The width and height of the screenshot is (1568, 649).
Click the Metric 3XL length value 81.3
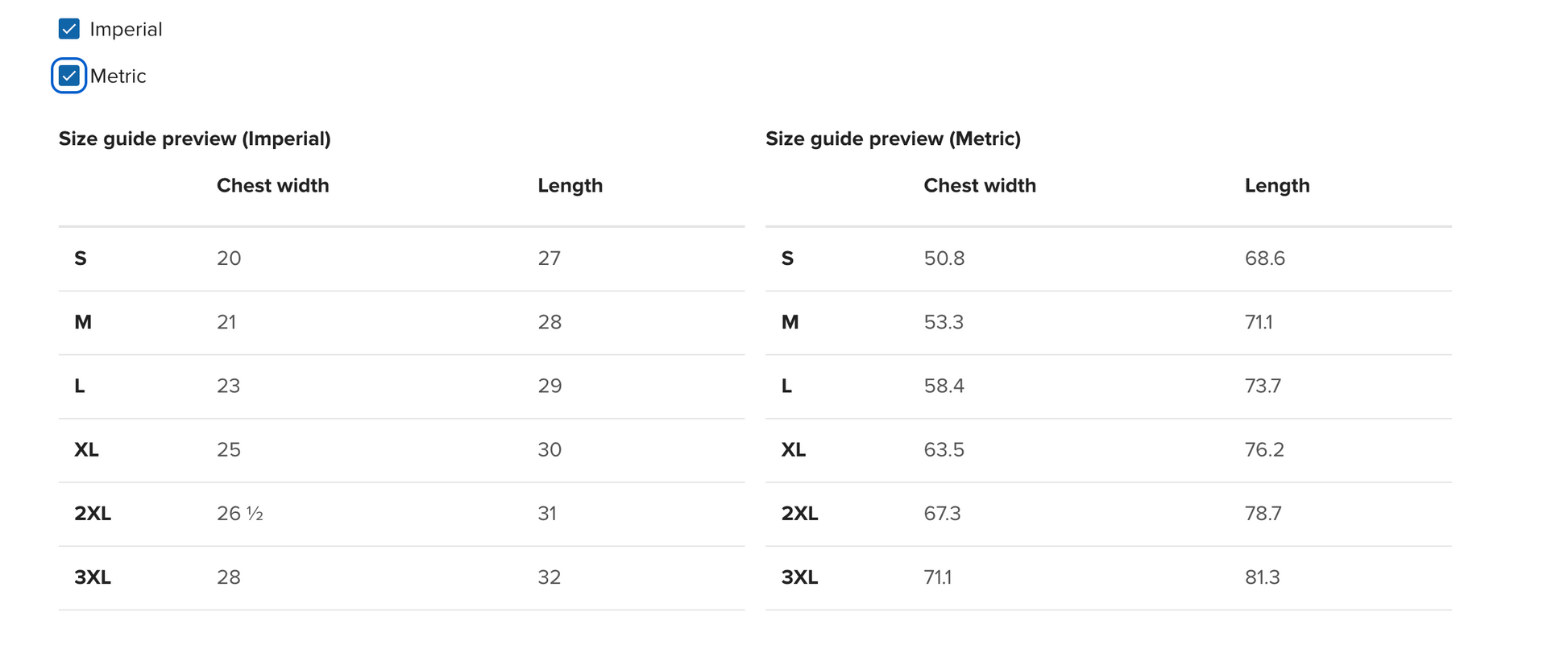1262,577
